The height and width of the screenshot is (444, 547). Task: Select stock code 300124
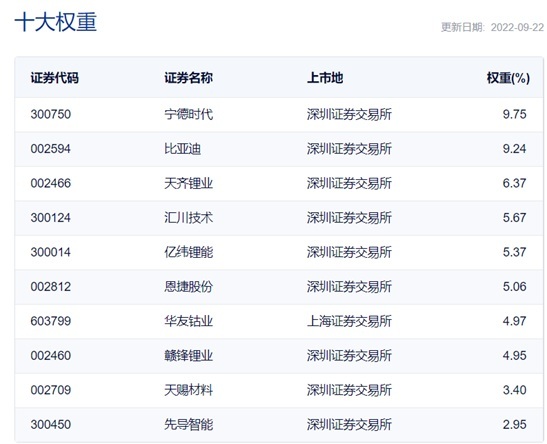(x=51, y=218)
